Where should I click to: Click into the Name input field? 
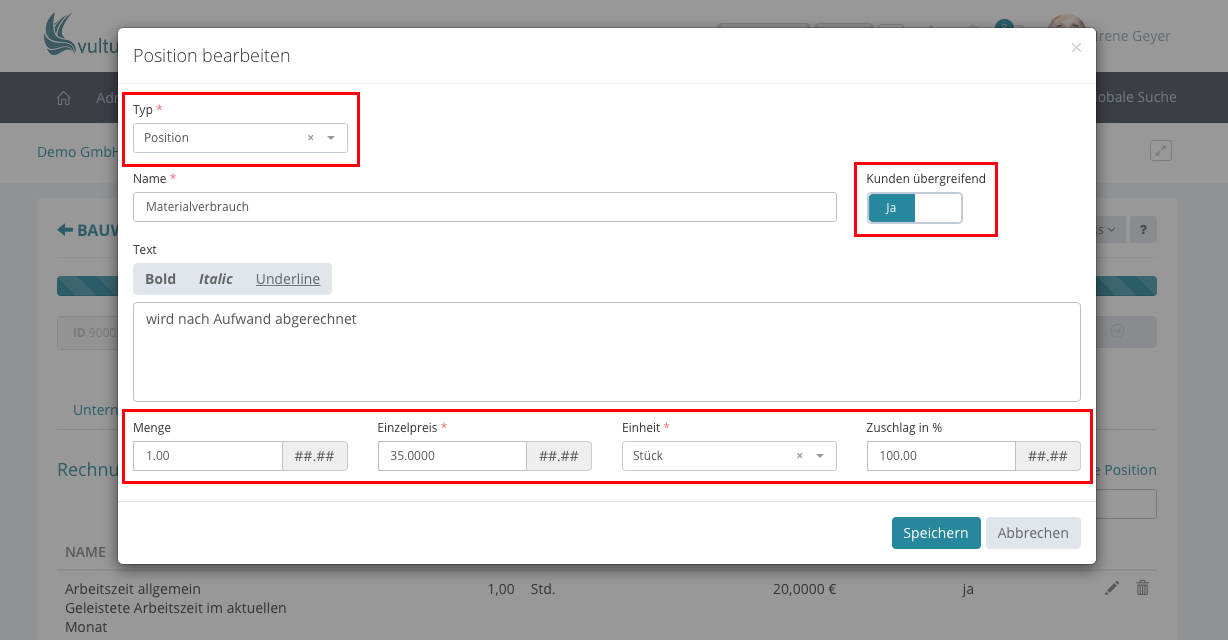click(x=484, y=207)
